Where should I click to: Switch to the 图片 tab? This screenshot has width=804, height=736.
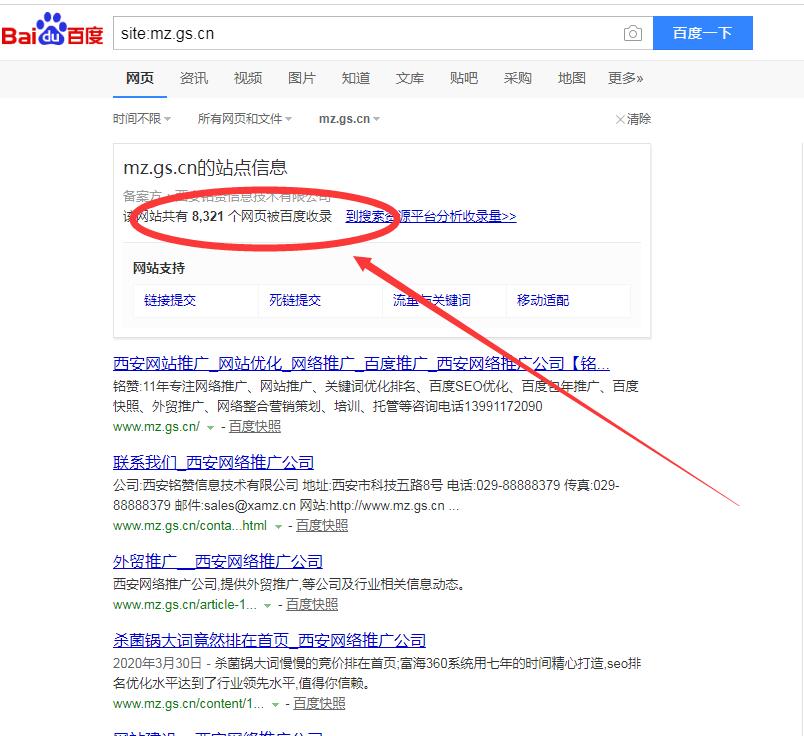301,78
